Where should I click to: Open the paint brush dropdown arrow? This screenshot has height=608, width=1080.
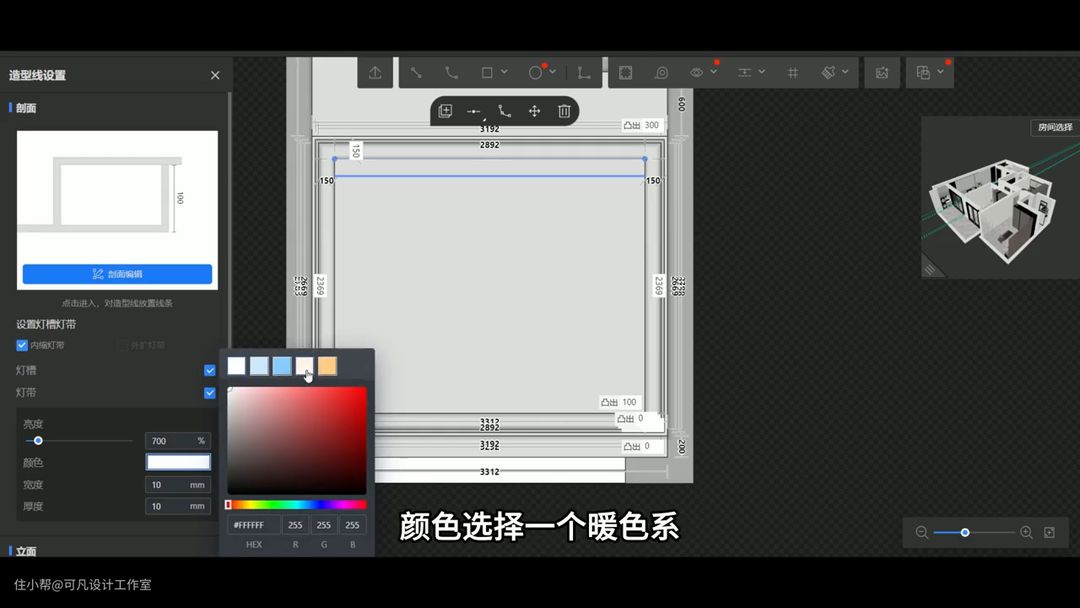(845, 72)
